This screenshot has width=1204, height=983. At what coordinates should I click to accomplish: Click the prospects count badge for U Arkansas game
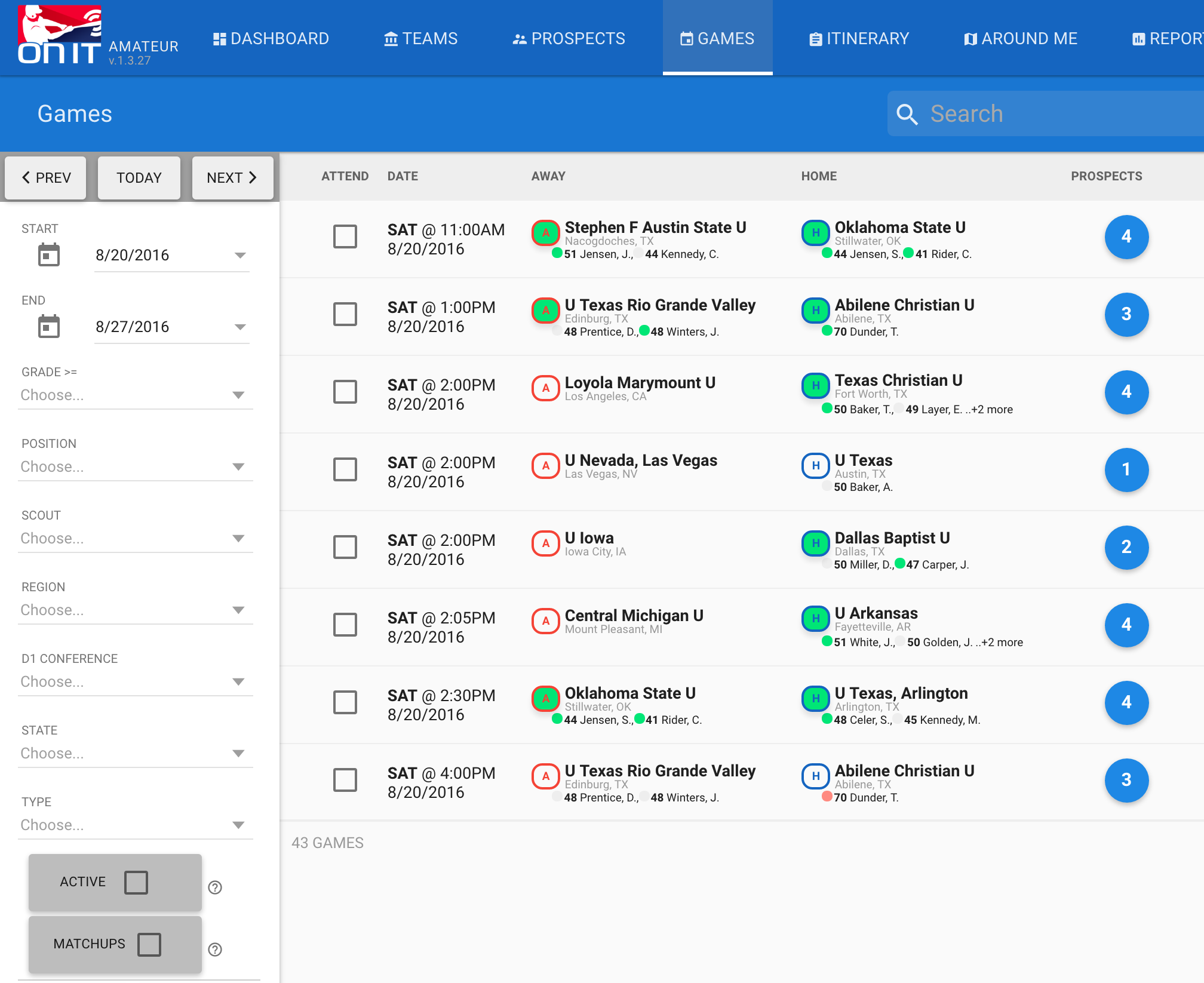point(1127,625)
